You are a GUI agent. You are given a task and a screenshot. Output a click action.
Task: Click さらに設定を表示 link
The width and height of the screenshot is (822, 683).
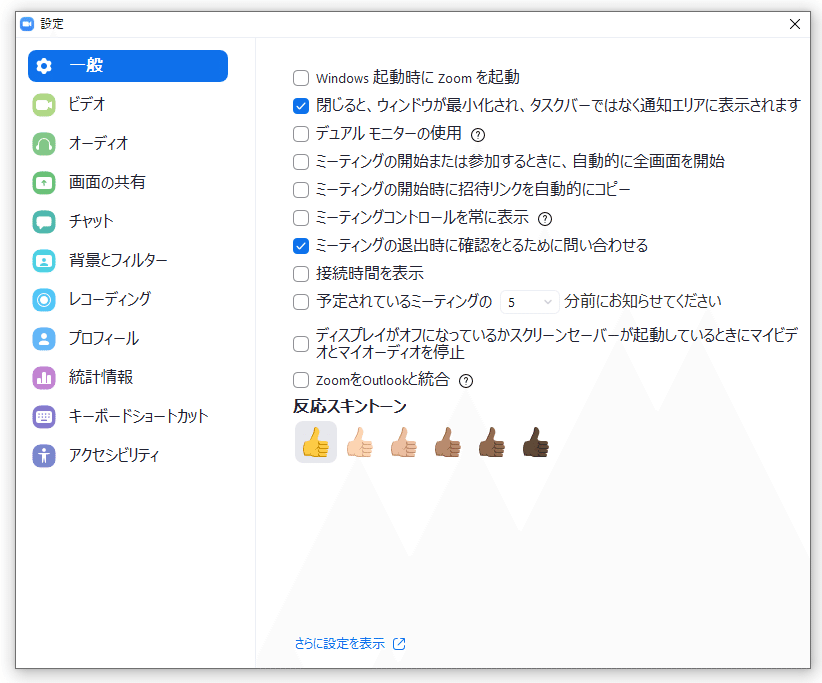click(x=340, y=644)
